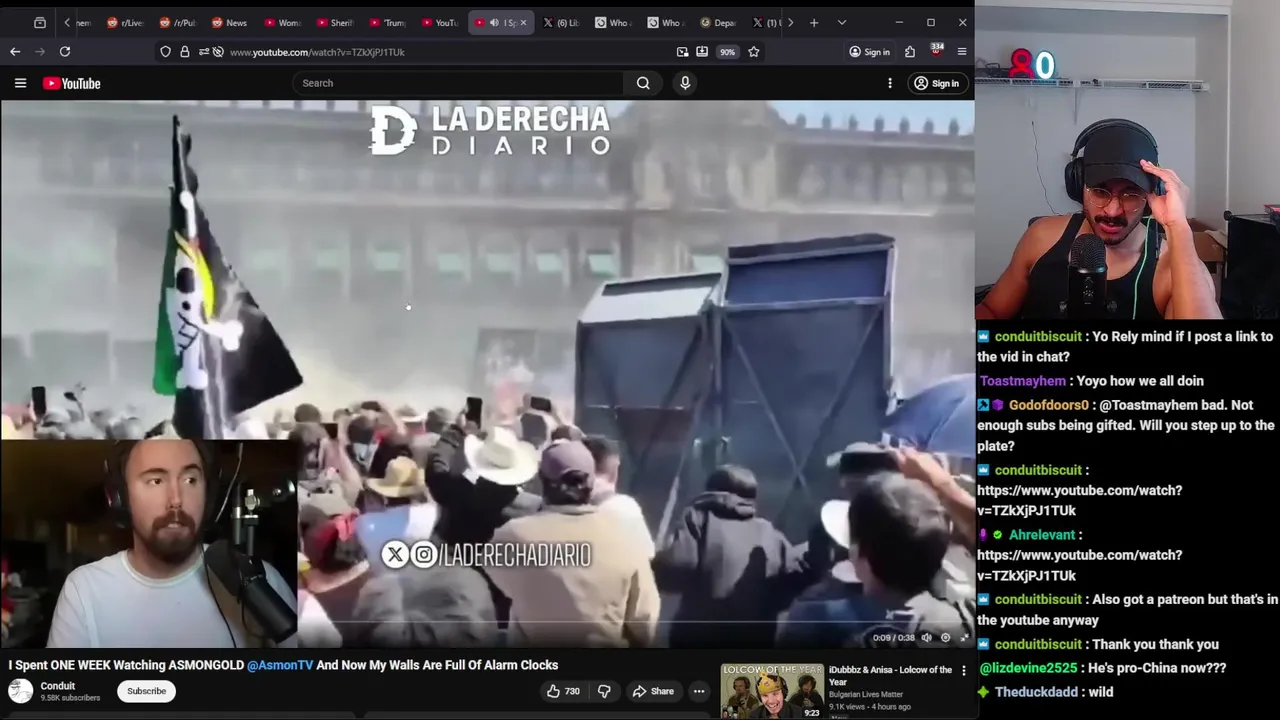Close the currently active YouTube tab
The width and height of the screenshot is (1280, 720).
pyautogui.click(x=523, y=22)
